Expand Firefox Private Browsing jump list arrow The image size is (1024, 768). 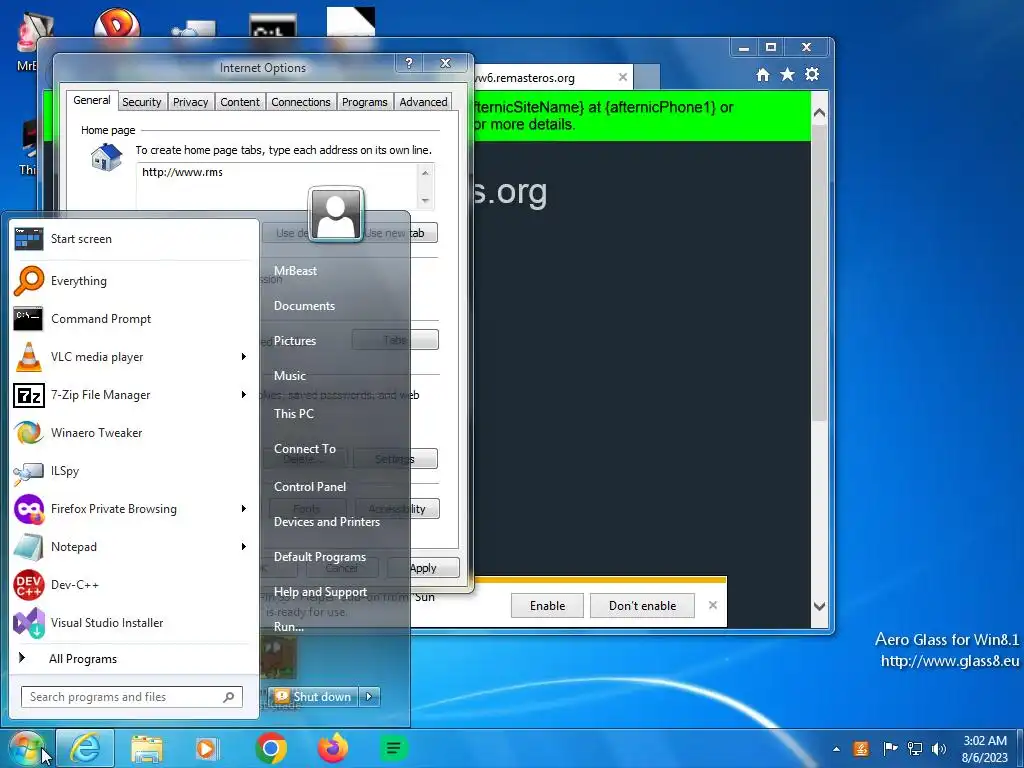click(x=244, y=509)
